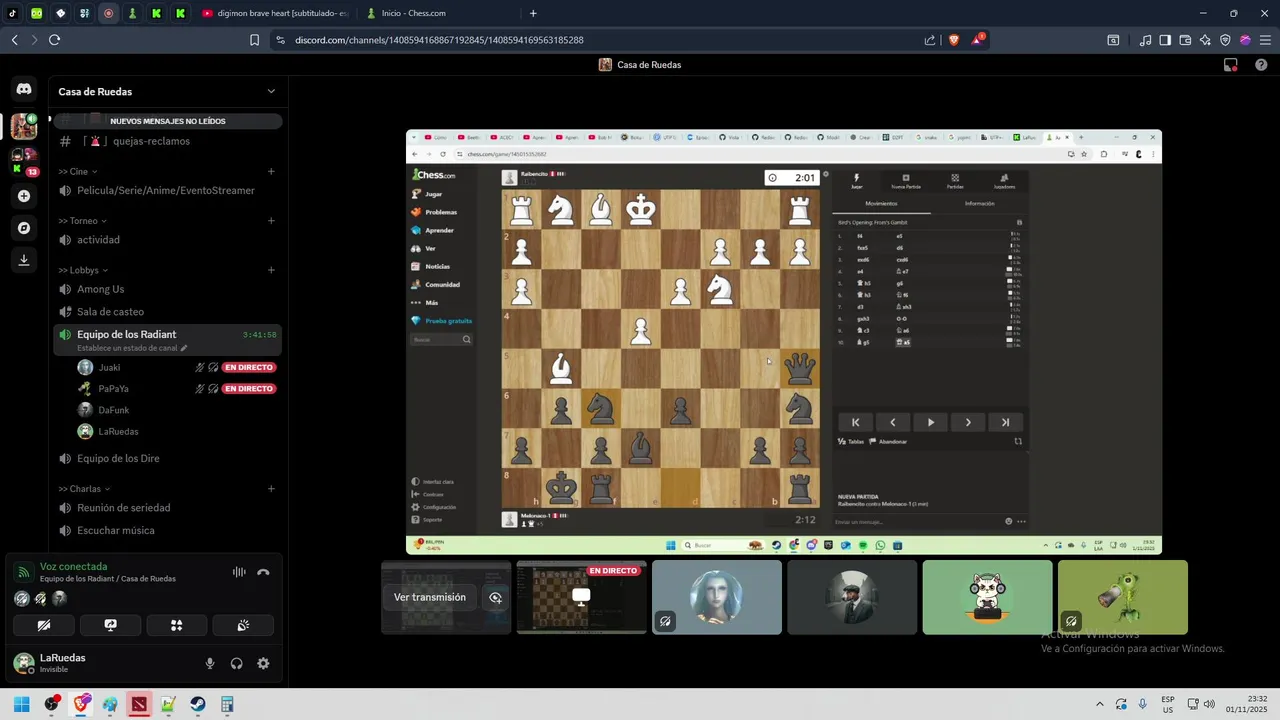1280x720 pixels.
Task: Create channel in Lobbys category
Action: 271,270
